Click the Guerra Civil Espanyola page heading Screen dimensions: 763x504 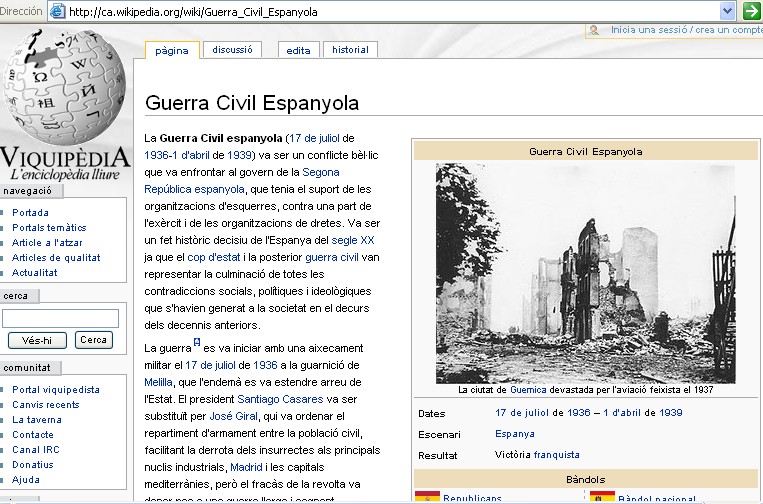click(252, 103)
